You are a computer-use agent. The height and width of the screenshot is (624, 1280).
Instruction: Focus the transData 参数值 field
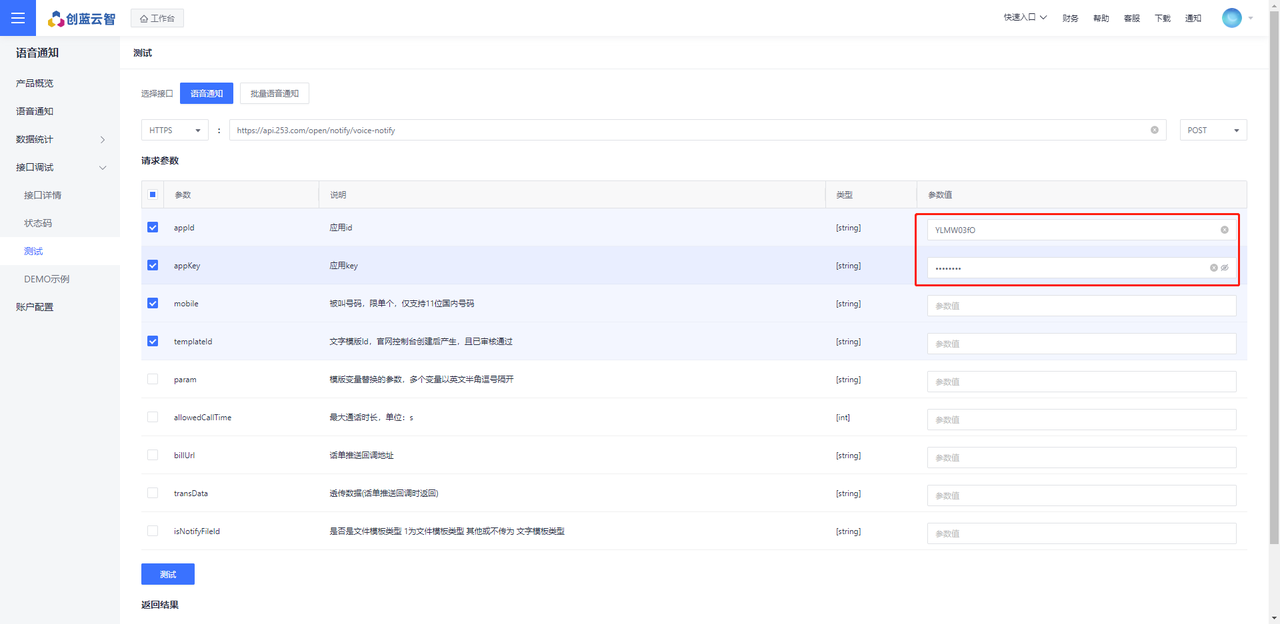[1081, 496]
